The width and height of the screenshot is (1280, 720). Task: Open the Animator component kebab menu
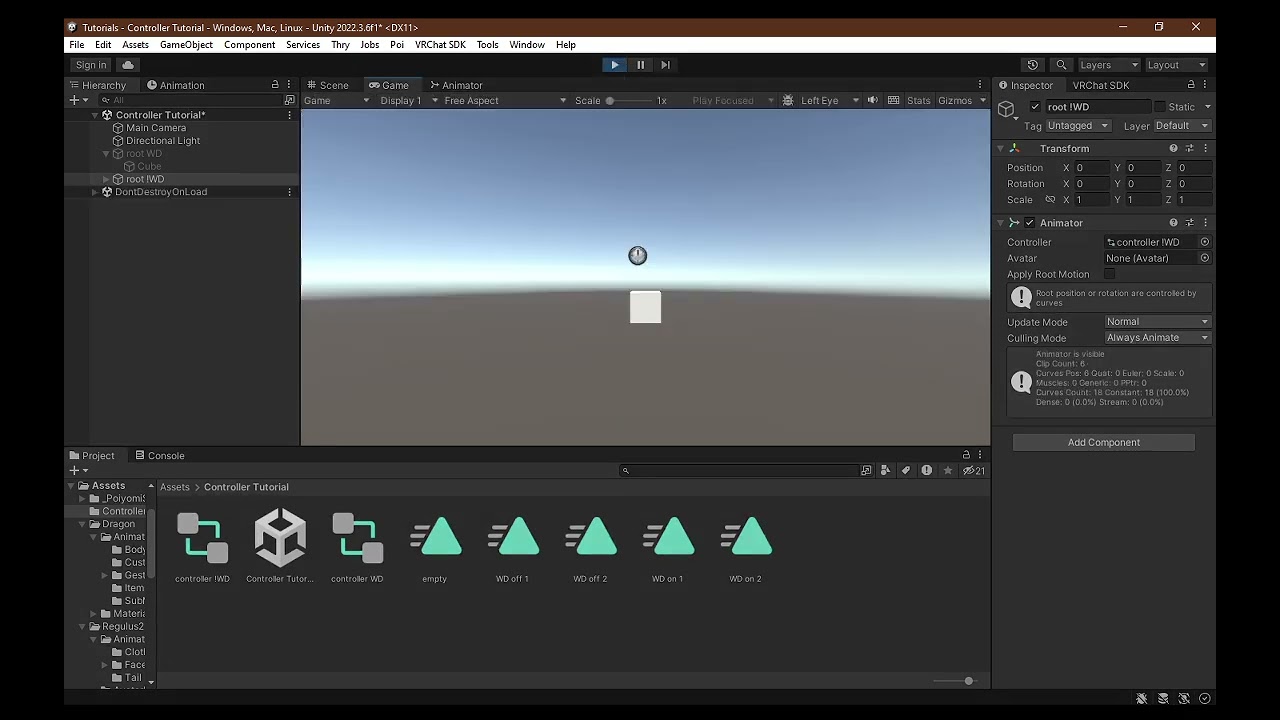pos(1205,223)
